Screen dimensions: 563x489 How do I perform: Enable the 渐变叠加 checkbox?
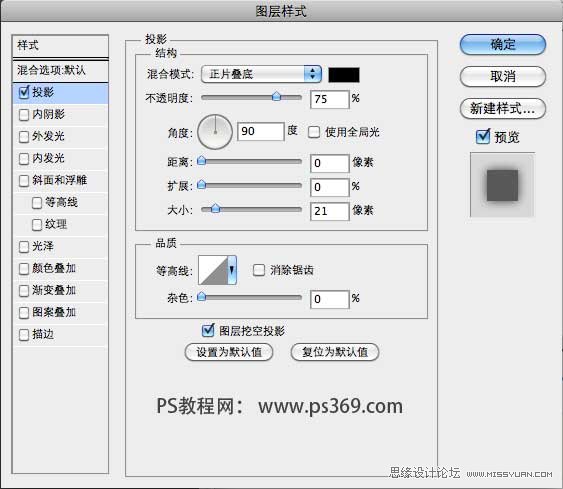click(24, 290)
